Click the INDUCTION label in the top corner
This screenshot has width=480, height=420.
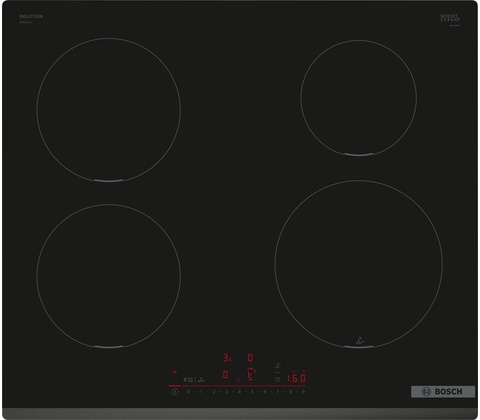[x=31, y=16]
